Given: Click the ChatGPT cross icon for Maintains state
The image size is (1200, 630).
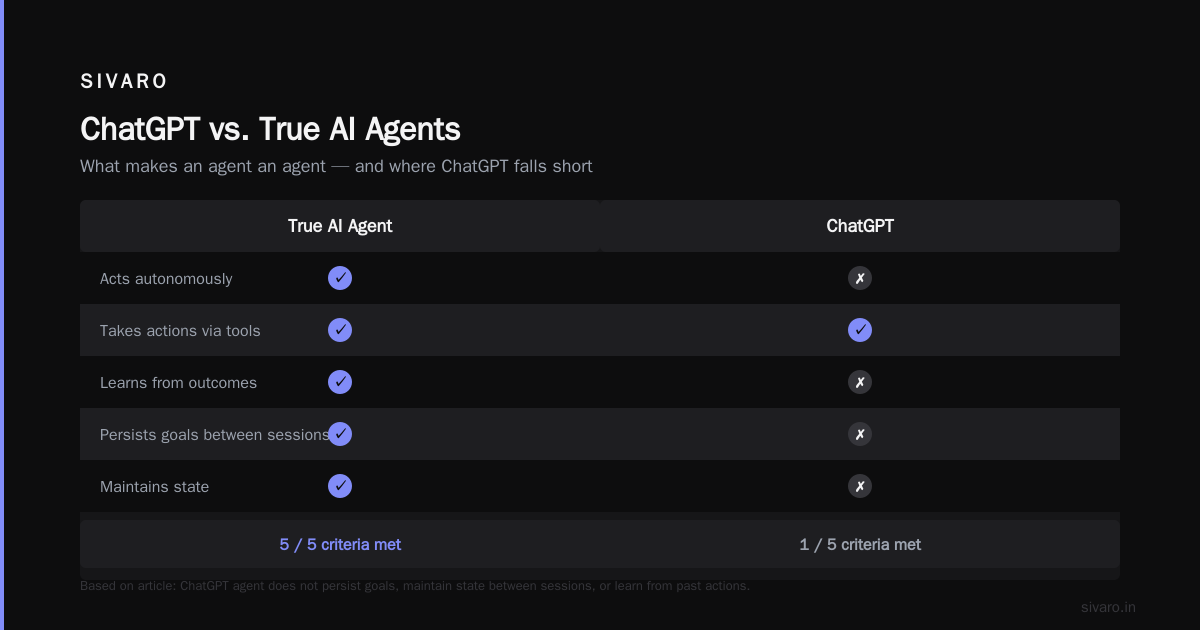Looking at the screenshot, I should (860, 486).
